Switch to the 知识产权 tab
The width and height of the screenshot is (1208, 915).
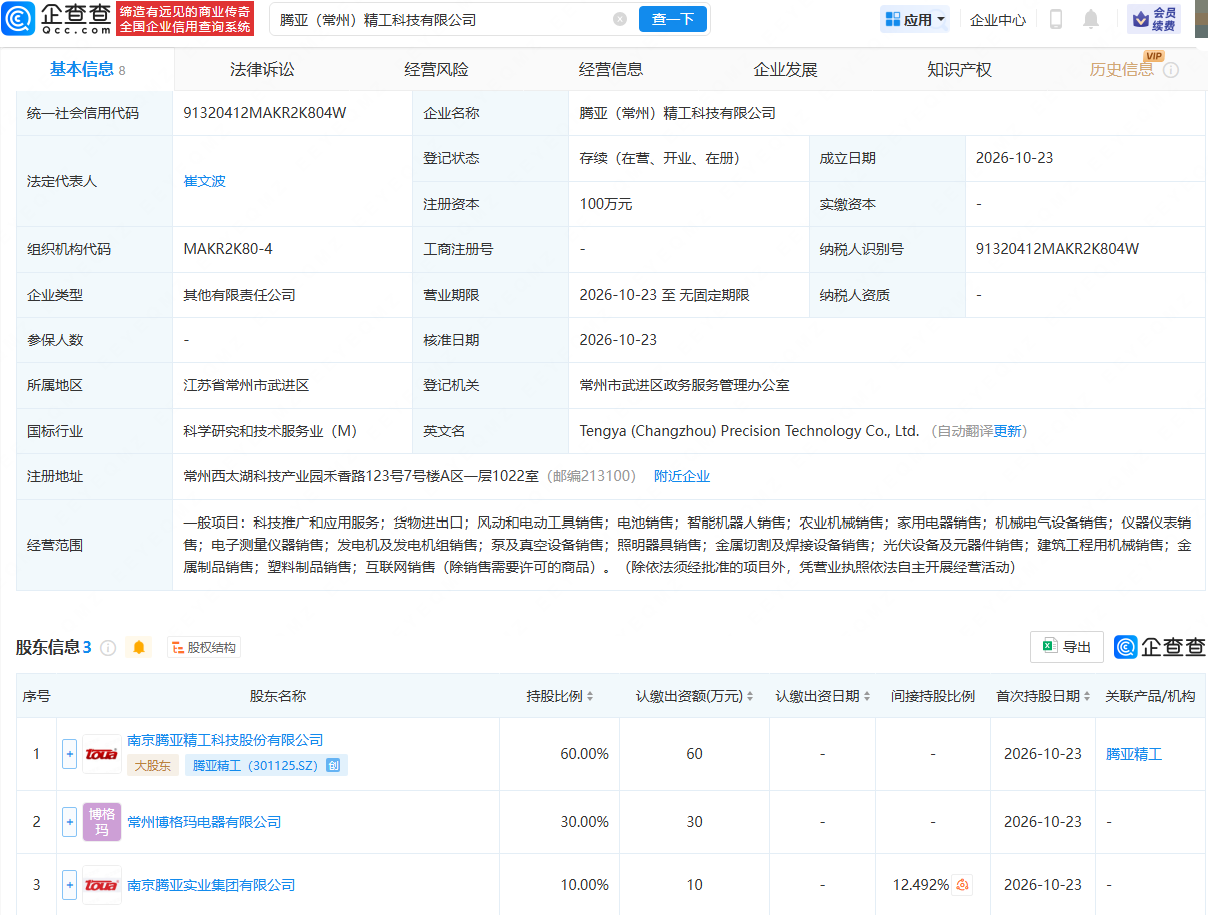[x=959, y=70]
